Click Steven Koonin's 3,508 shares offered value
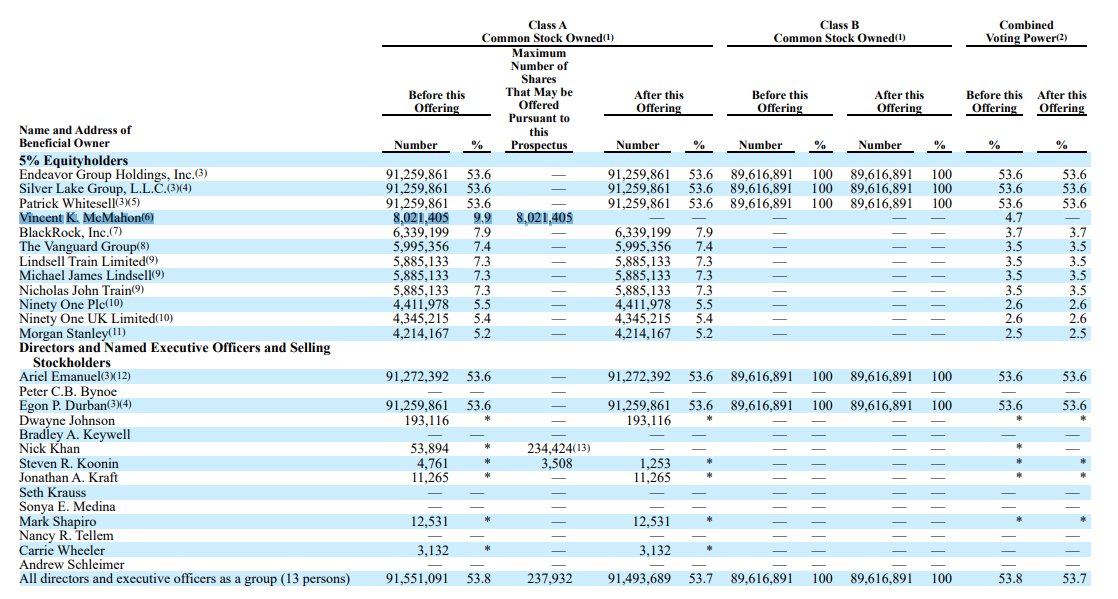 557,464
